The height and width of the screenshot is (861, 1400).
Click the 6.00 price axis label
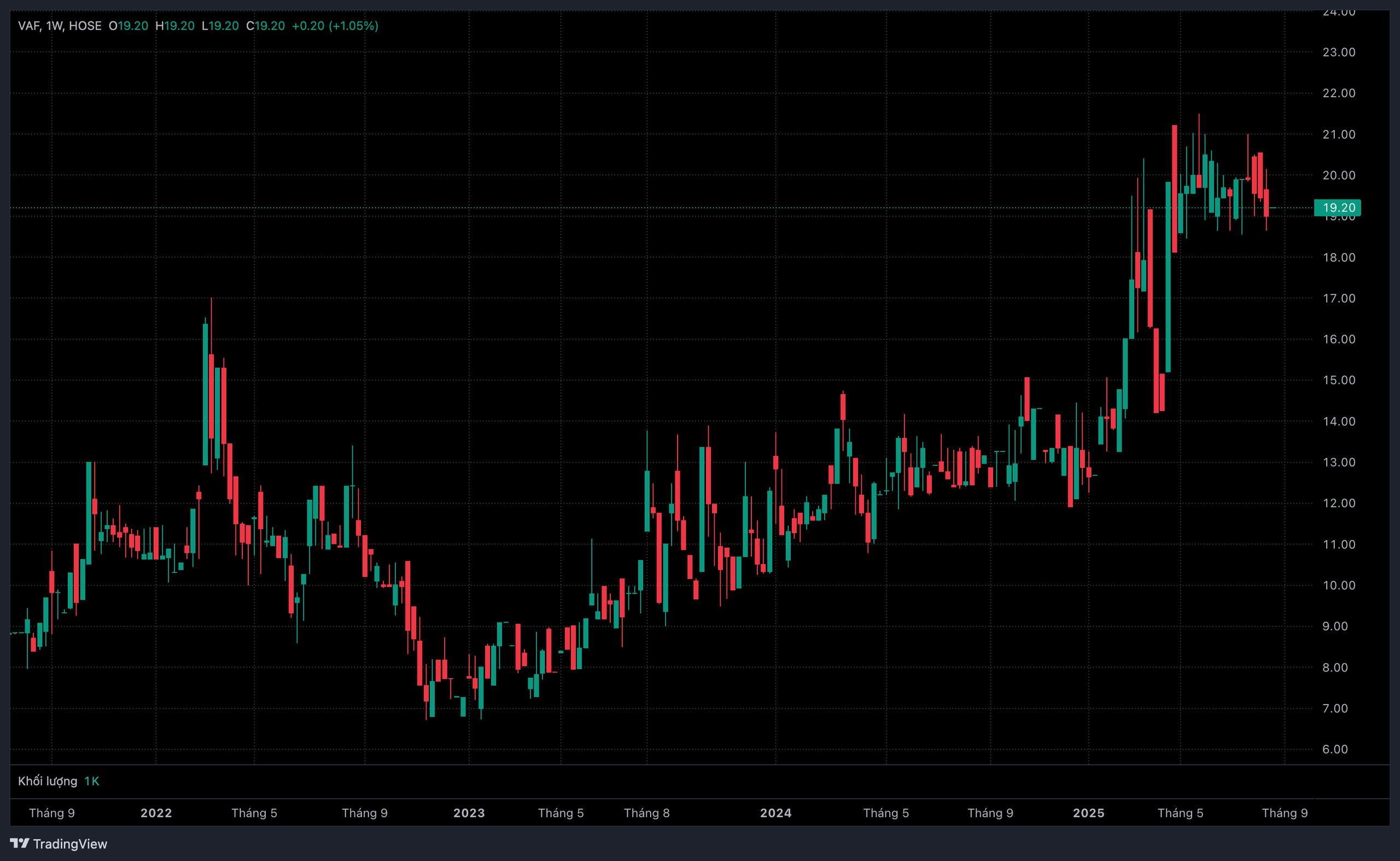pyautogui.click(x=1334, y=749)
